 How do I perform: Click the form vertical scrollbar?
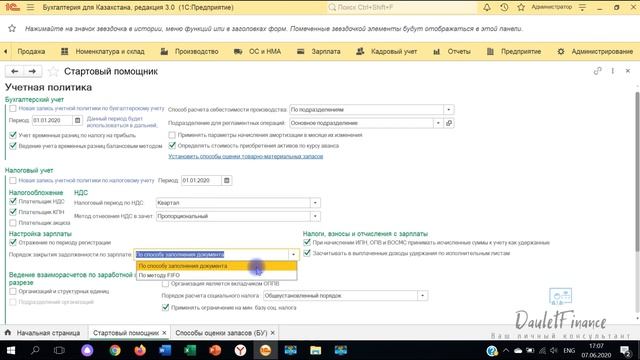(x=637, y=202)
